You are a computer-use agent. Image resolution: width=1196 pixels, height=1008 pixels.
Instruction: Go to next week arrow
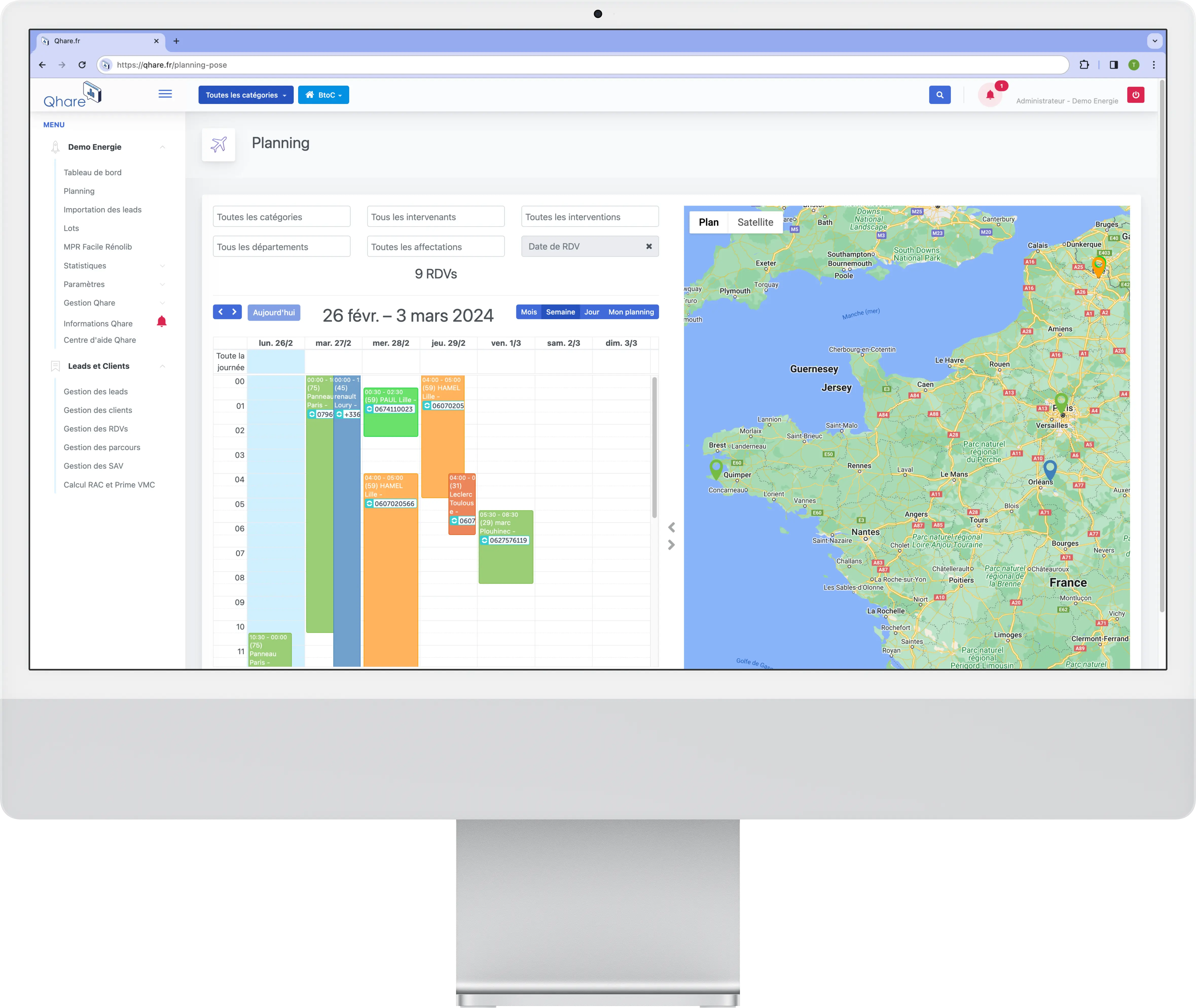point(234,312)
